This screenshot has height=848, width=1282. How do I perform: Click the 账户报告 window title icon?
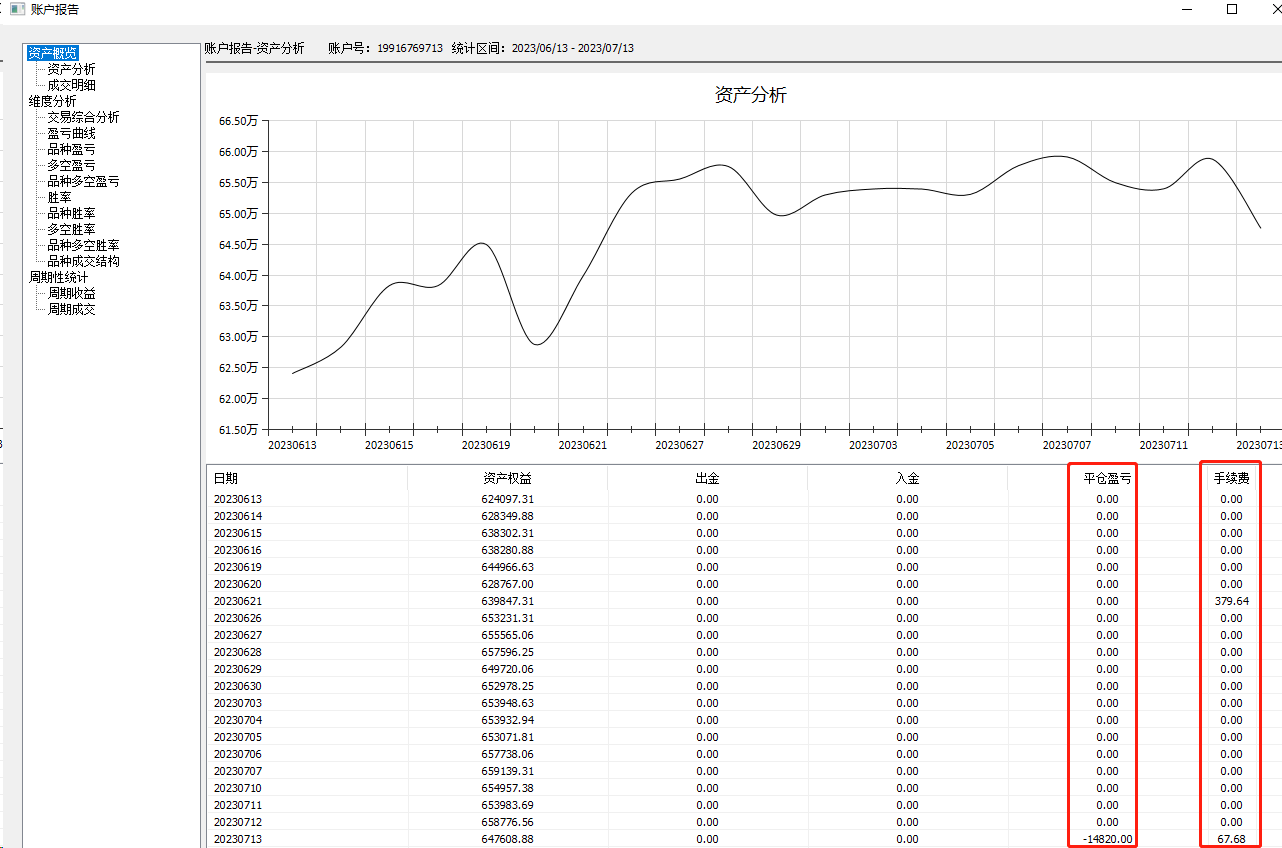tap(16, 9)
